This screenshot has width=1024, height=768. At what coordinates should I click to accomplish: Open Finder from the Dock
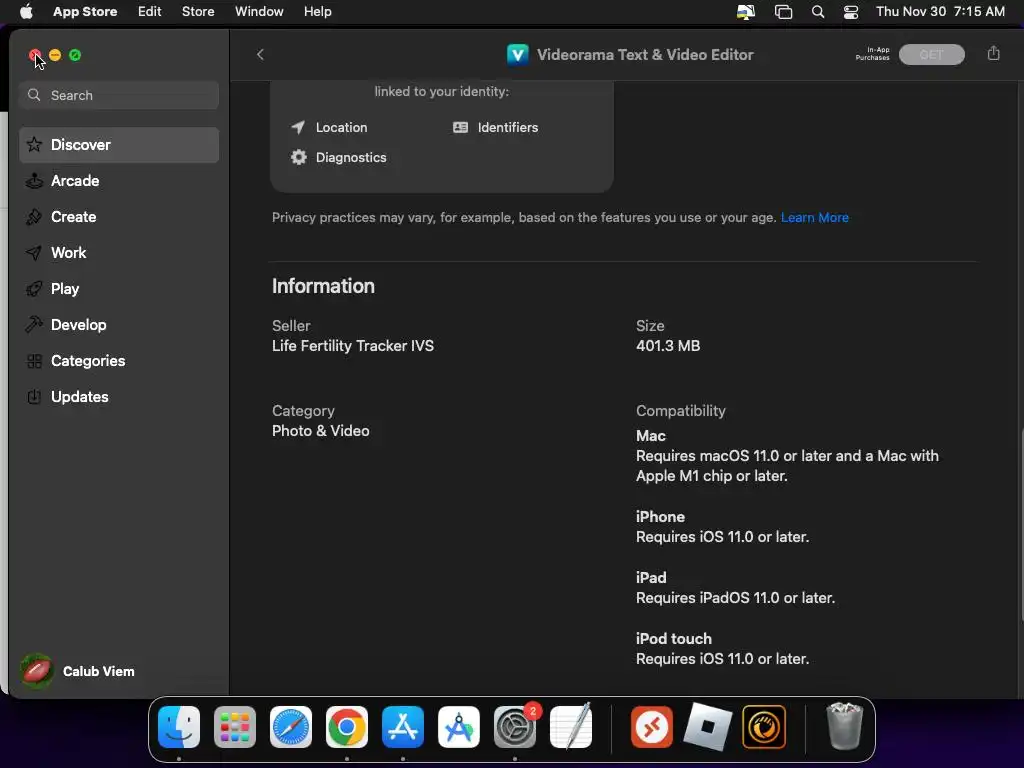[179, 727]
